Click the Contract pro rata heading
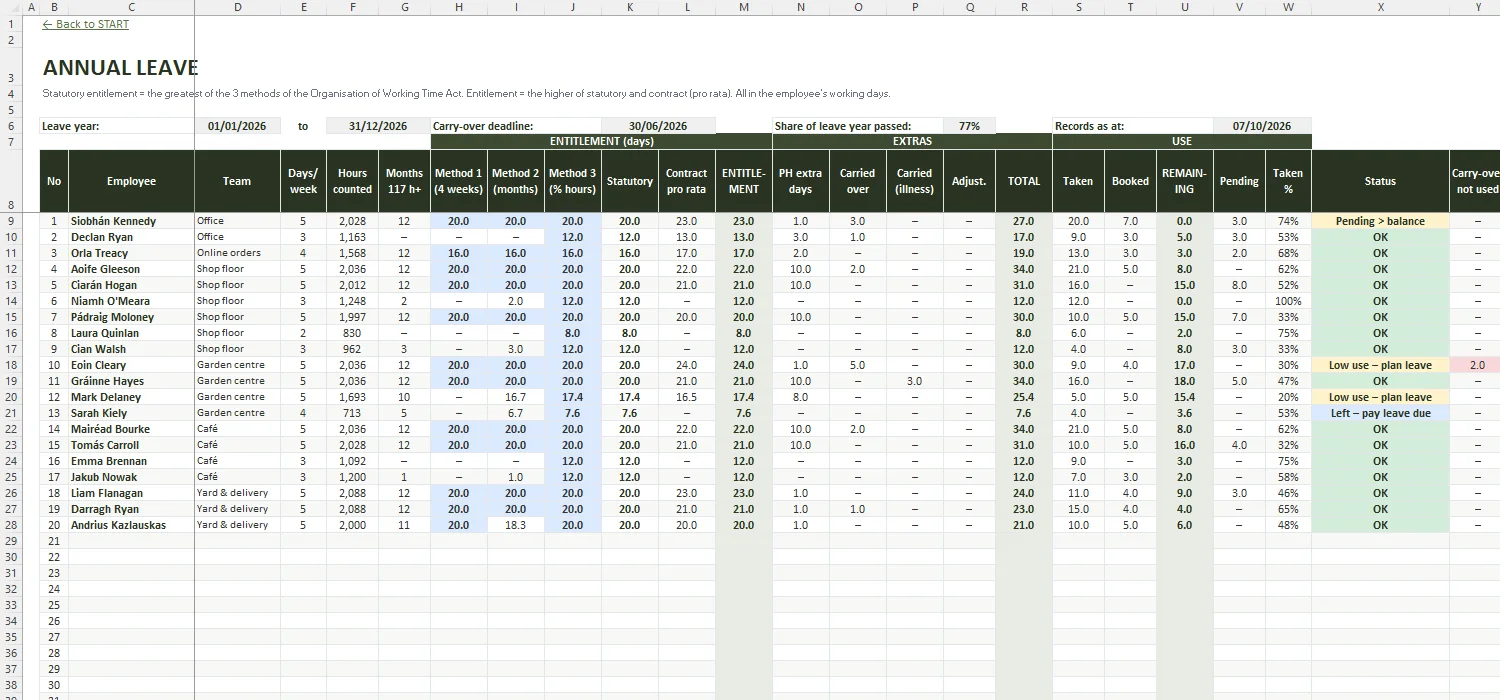The image size is (1500, 700). 686,181
